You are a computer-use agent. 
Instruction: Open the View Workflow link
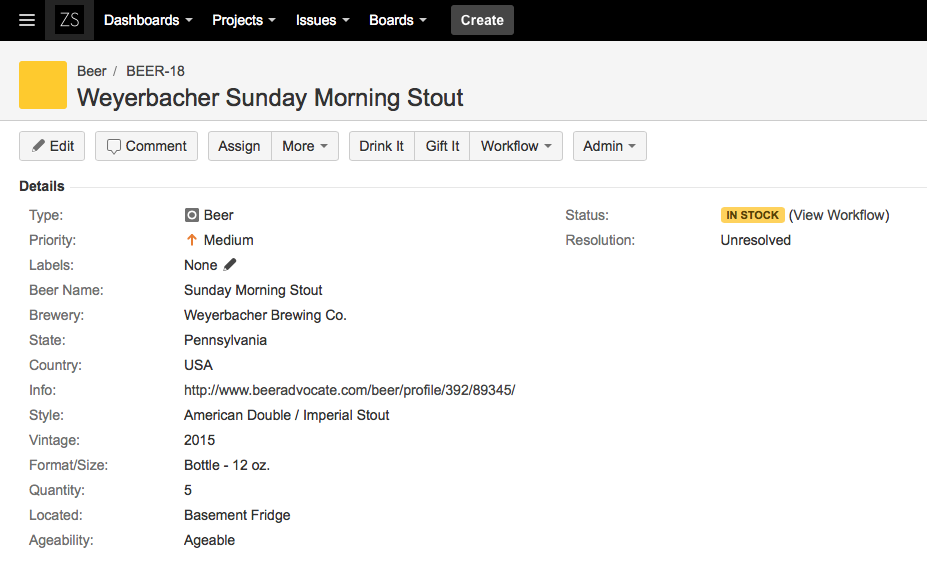[839, 215]
